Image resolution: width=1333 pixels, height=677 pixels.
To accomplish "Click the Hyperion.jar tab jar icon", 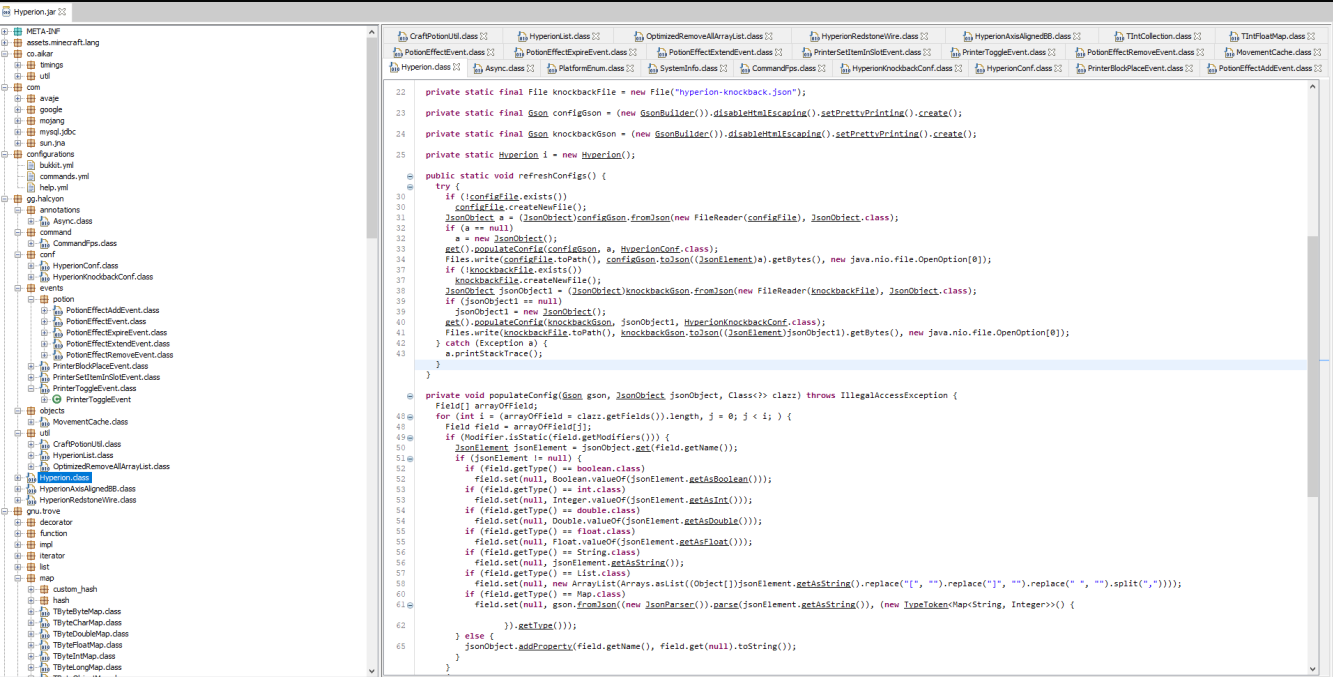I will [8, 10].
